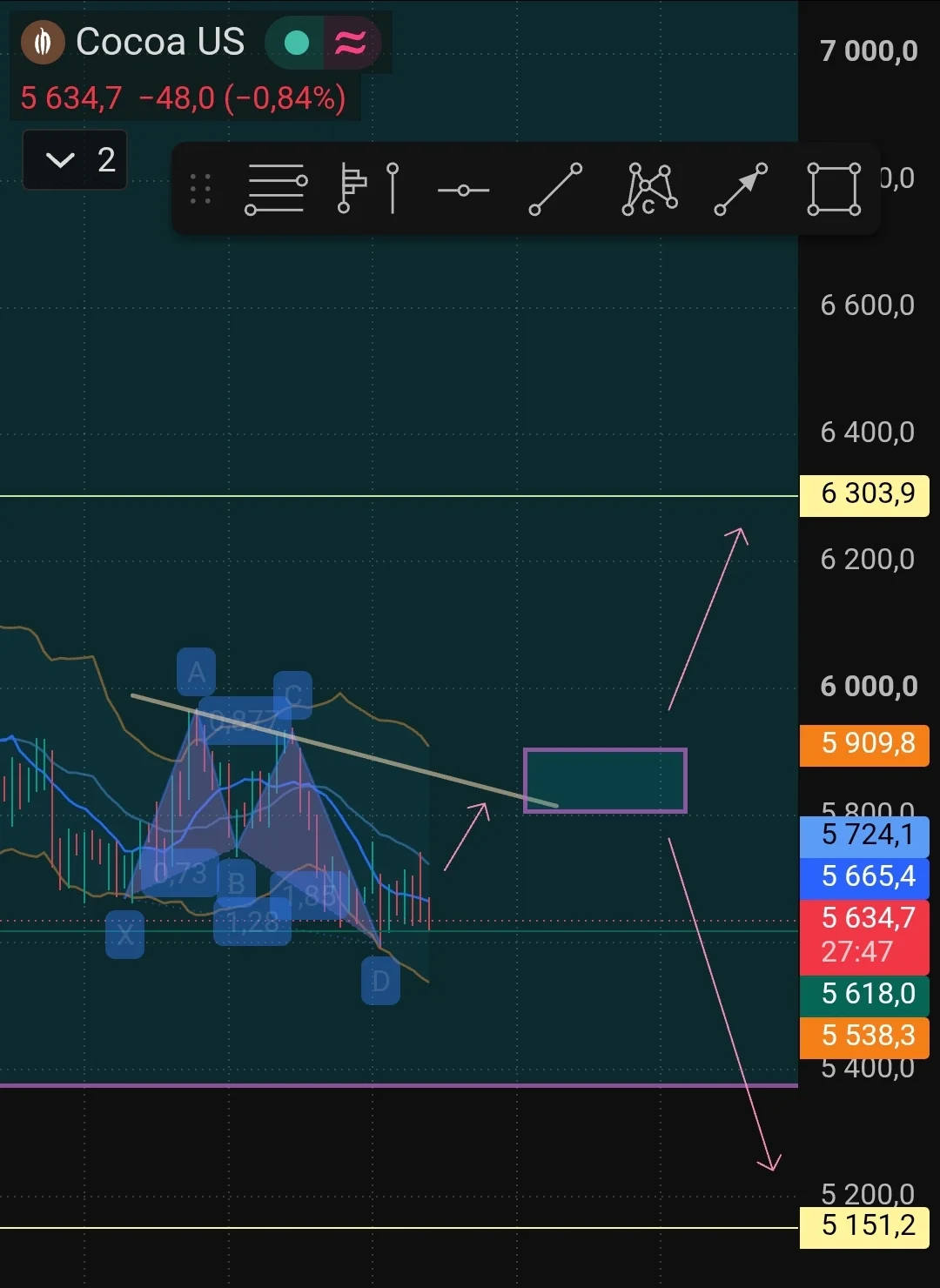940x1288 pixels.
Task: Tap the 1,28 ratio label
Action: (x=252, y=922)
